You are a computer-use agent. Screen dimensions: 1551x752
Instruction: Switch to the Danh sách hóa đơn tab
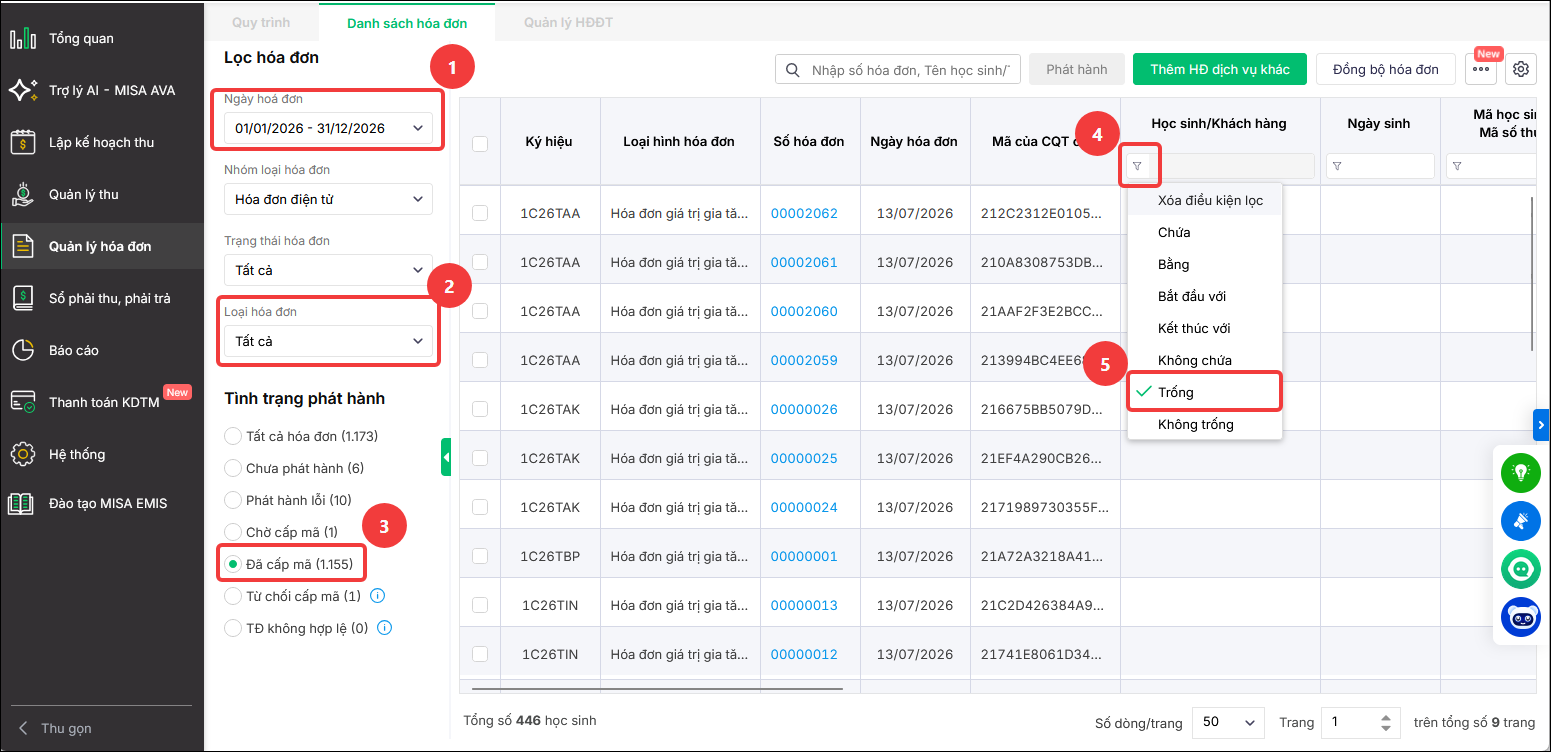tap(407, 22)
